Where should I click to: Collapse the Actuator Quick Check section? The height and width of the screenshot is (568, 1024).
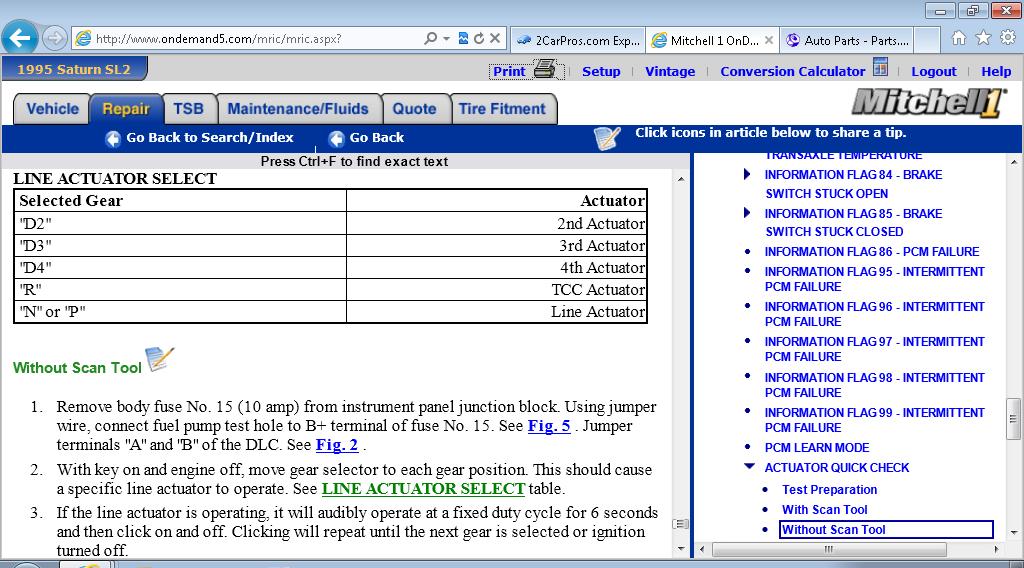pos(749,466)
